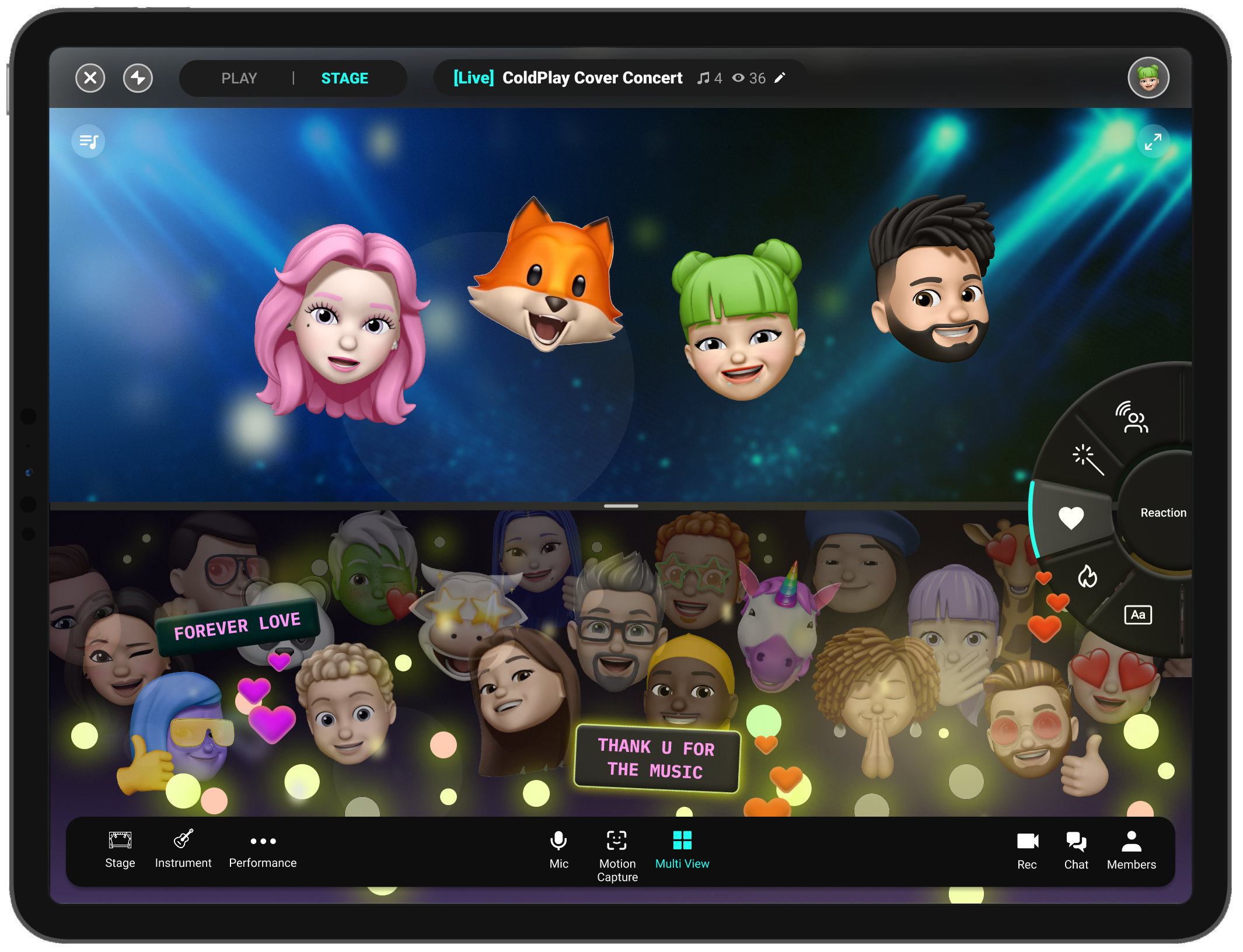Click the split view divider handle

coord(621,506)
